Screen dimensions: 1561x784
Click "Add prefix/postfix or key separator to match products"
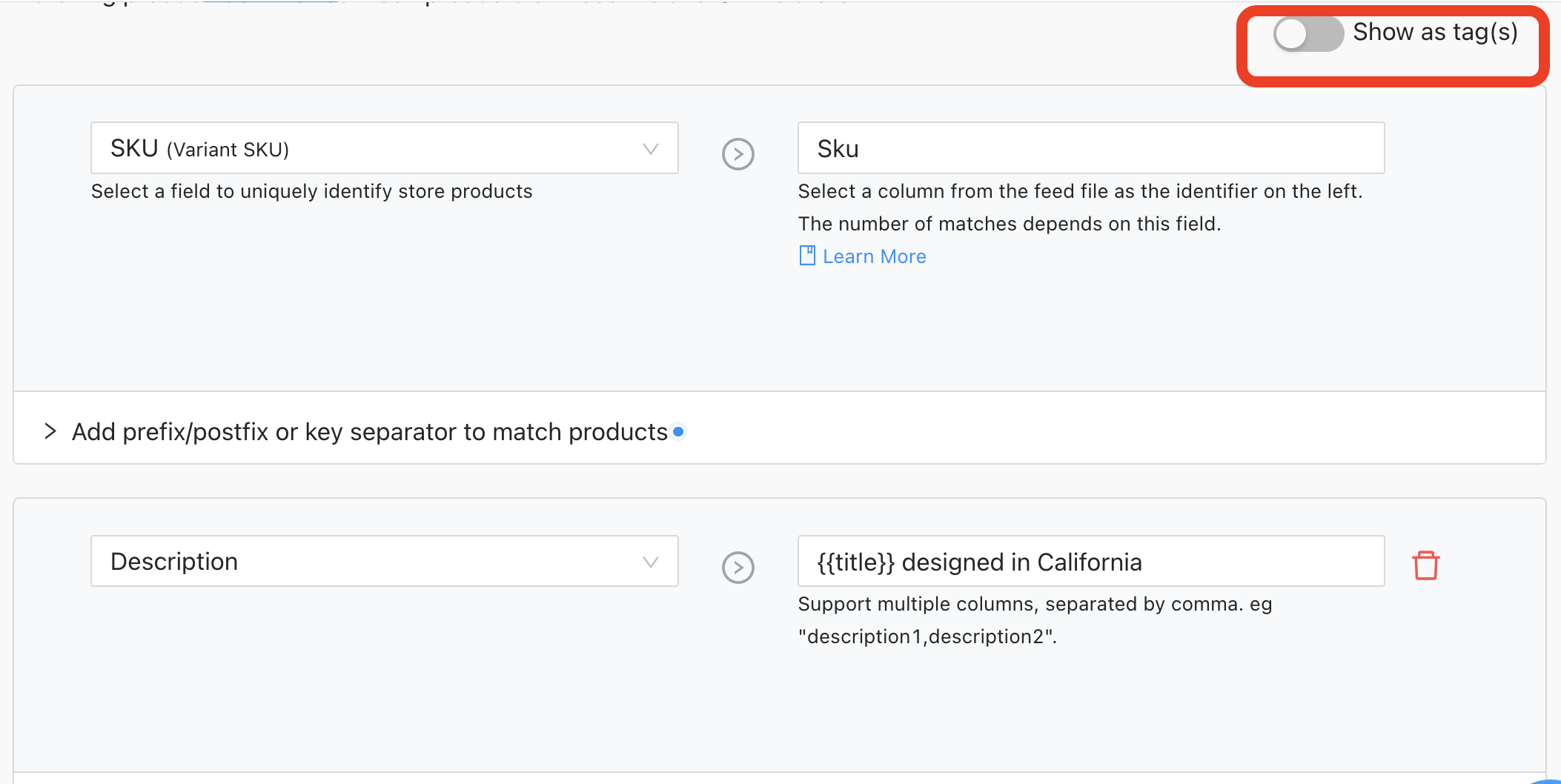pyautogui.click(x=369, y=432)
